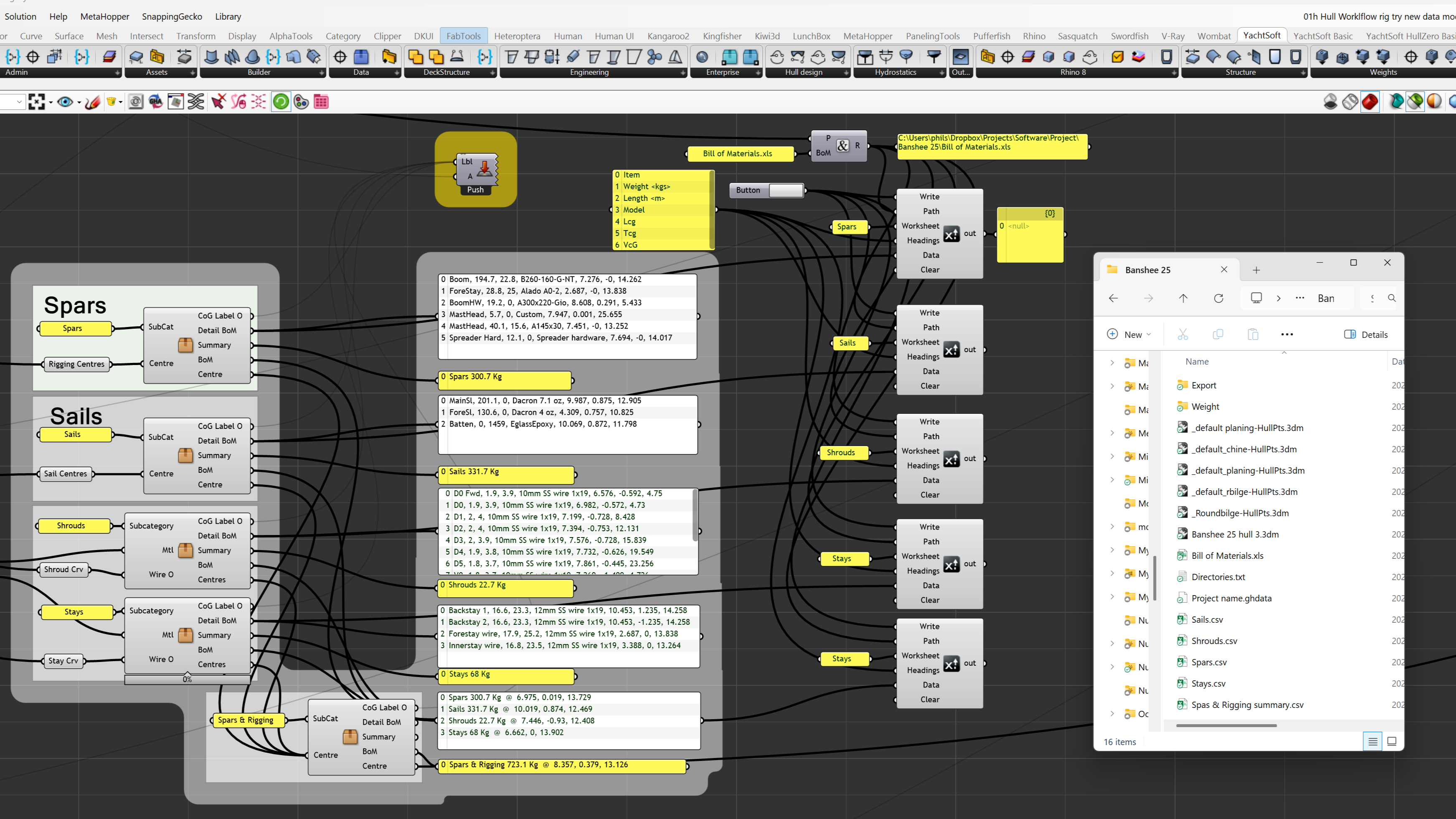
Task: Click the horizontal scrollbar in file list
Action: point(1226,725)
